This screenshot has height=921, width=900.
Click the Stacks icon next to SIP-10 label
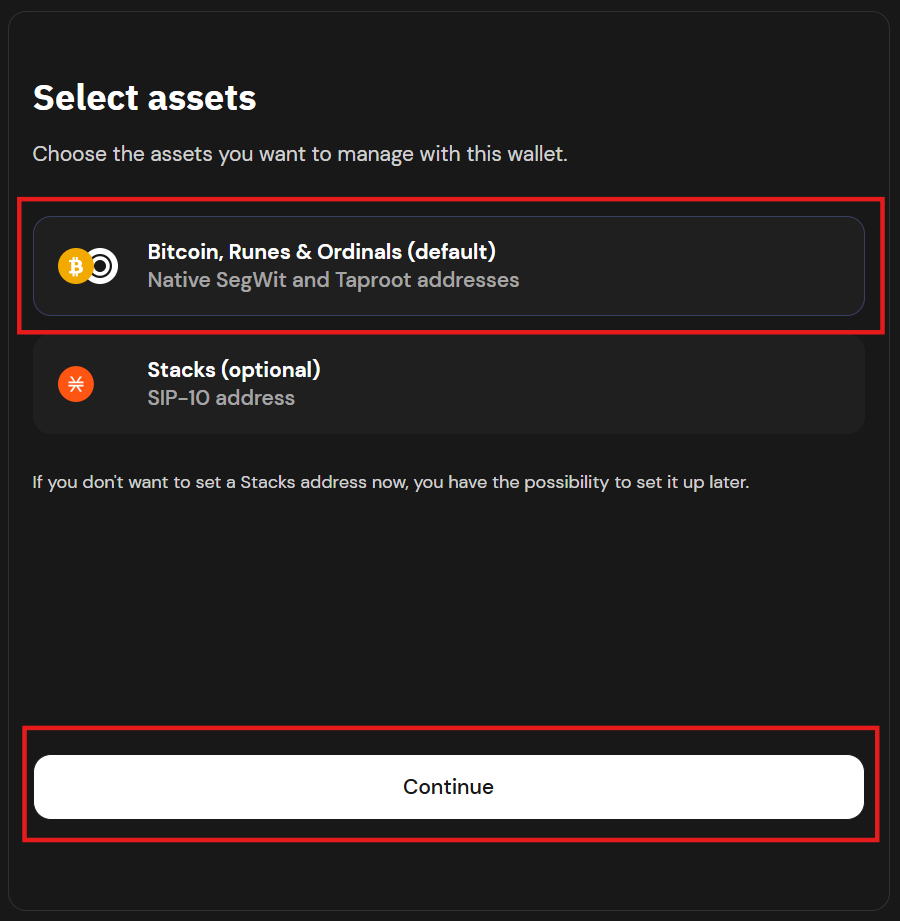pyautogui.click(x=75, y=384)
